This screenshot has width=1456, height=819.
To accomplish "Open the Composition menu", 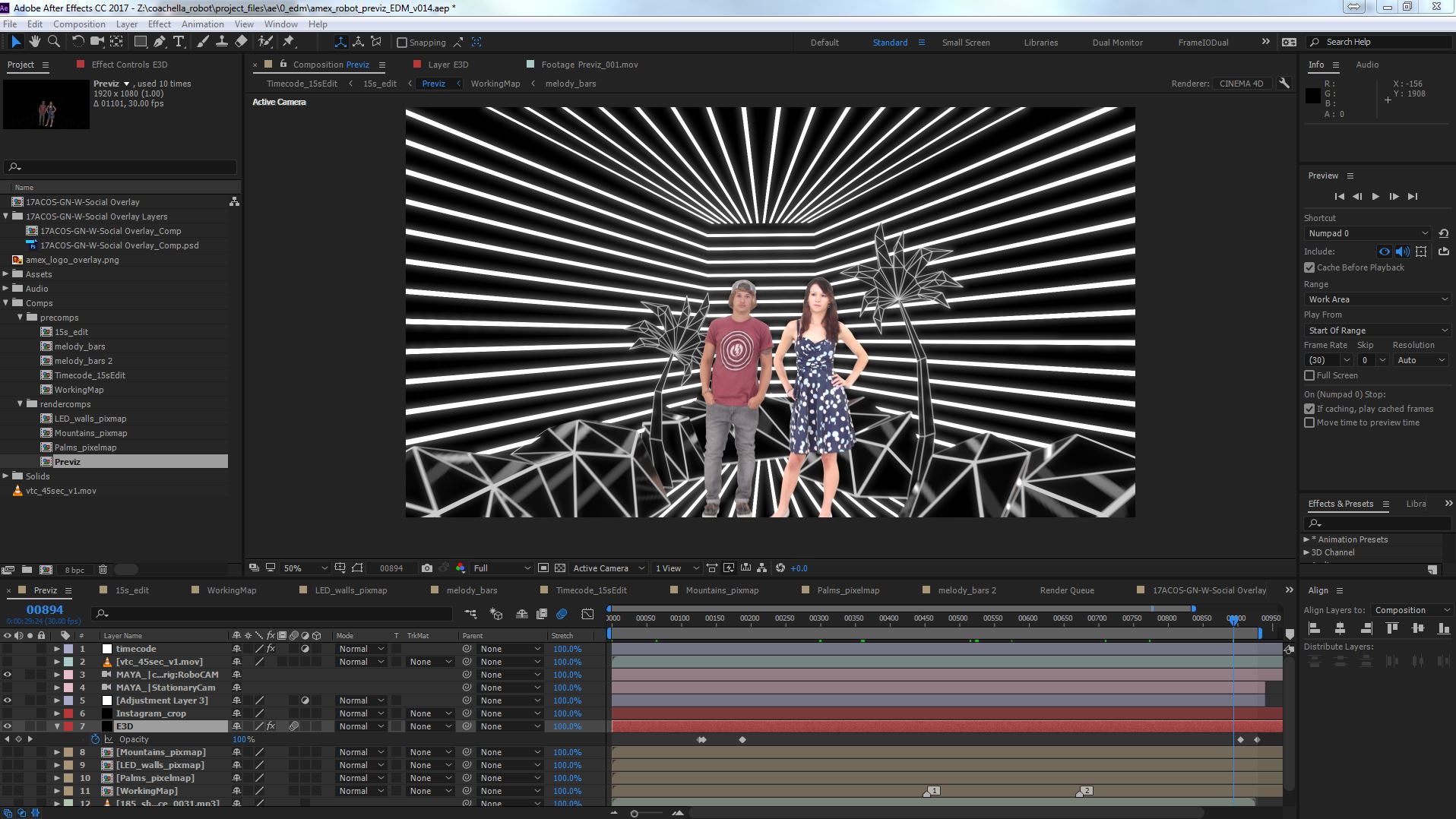I will point(79,24).
